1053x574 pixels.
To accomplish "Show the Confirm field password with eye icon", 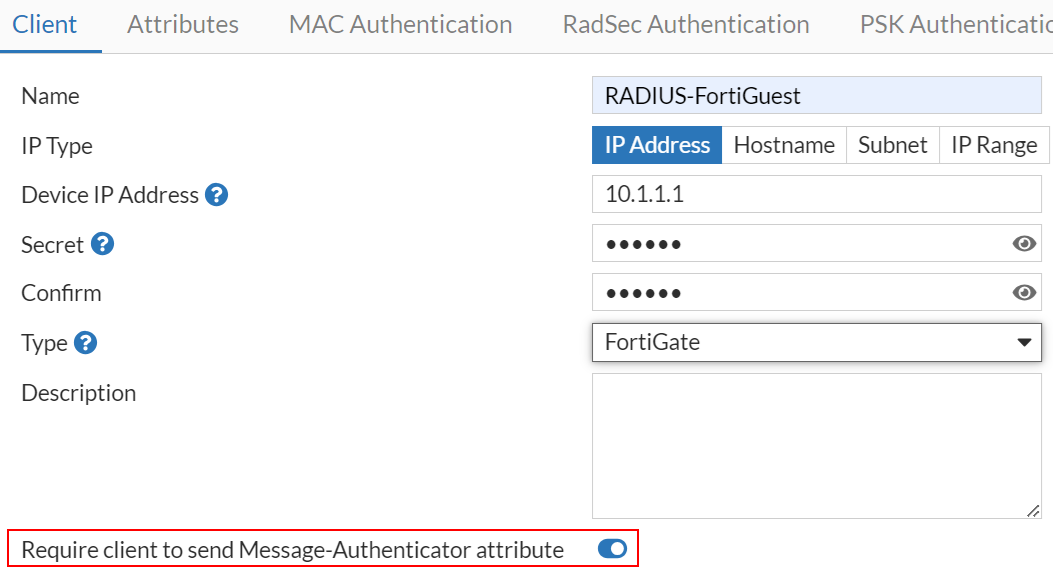I will pos(1024,293).
